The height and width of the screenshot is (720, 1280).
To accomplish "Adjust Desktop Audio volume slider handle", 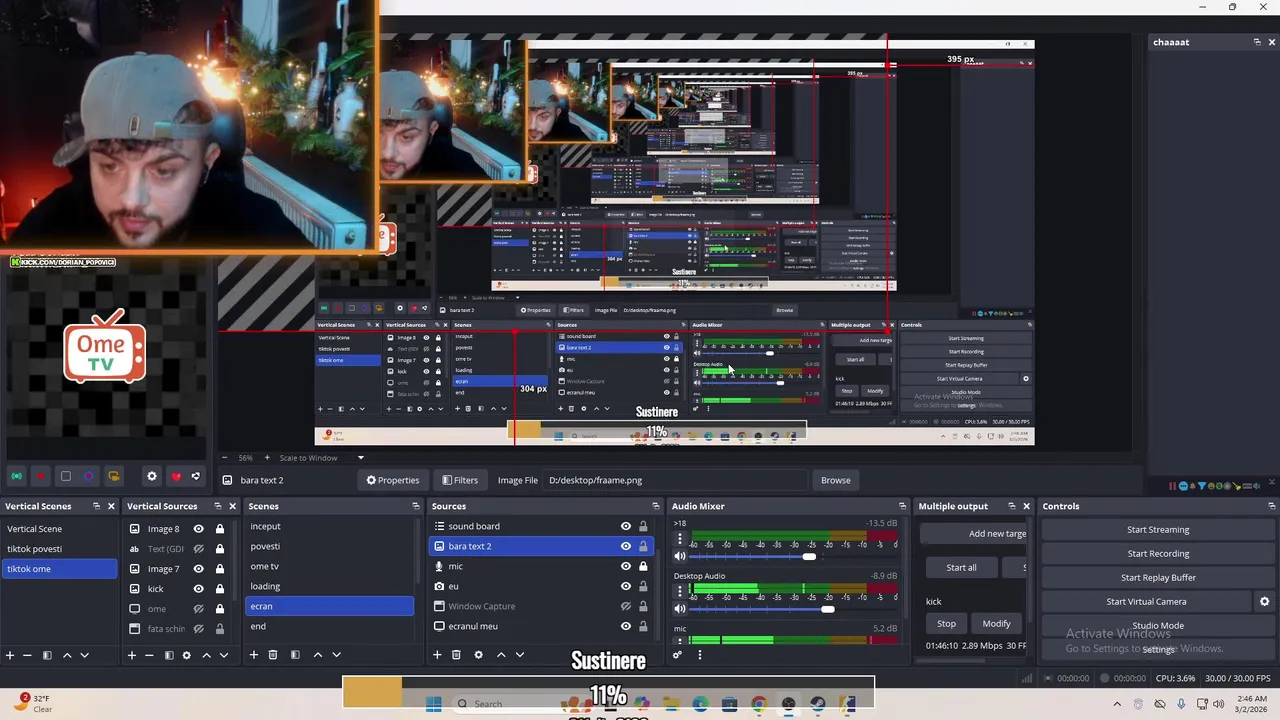I will coord(827,609).
